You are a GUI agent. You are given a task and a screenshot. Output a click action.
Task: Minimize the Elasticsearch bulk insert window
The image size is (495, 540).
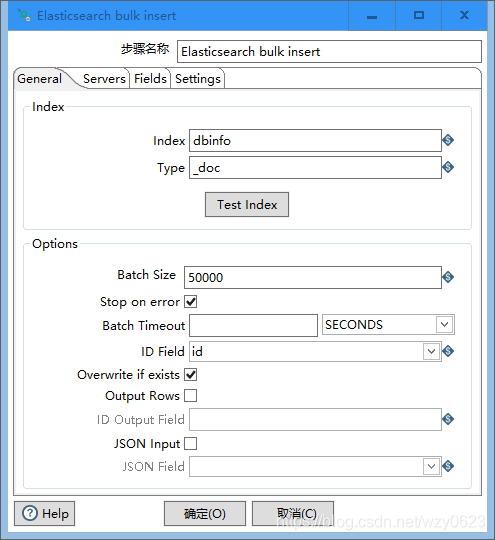372,16
